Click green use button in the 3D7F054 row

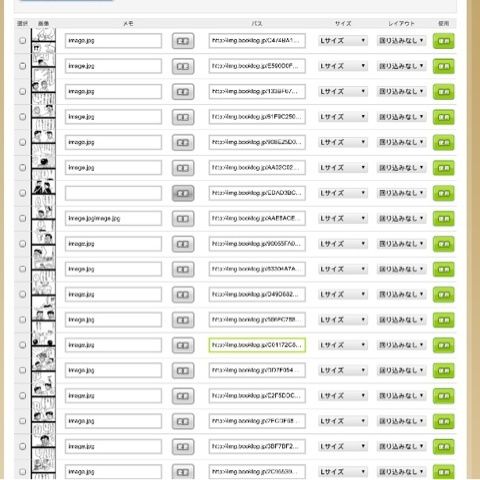(x=444, y=370)
